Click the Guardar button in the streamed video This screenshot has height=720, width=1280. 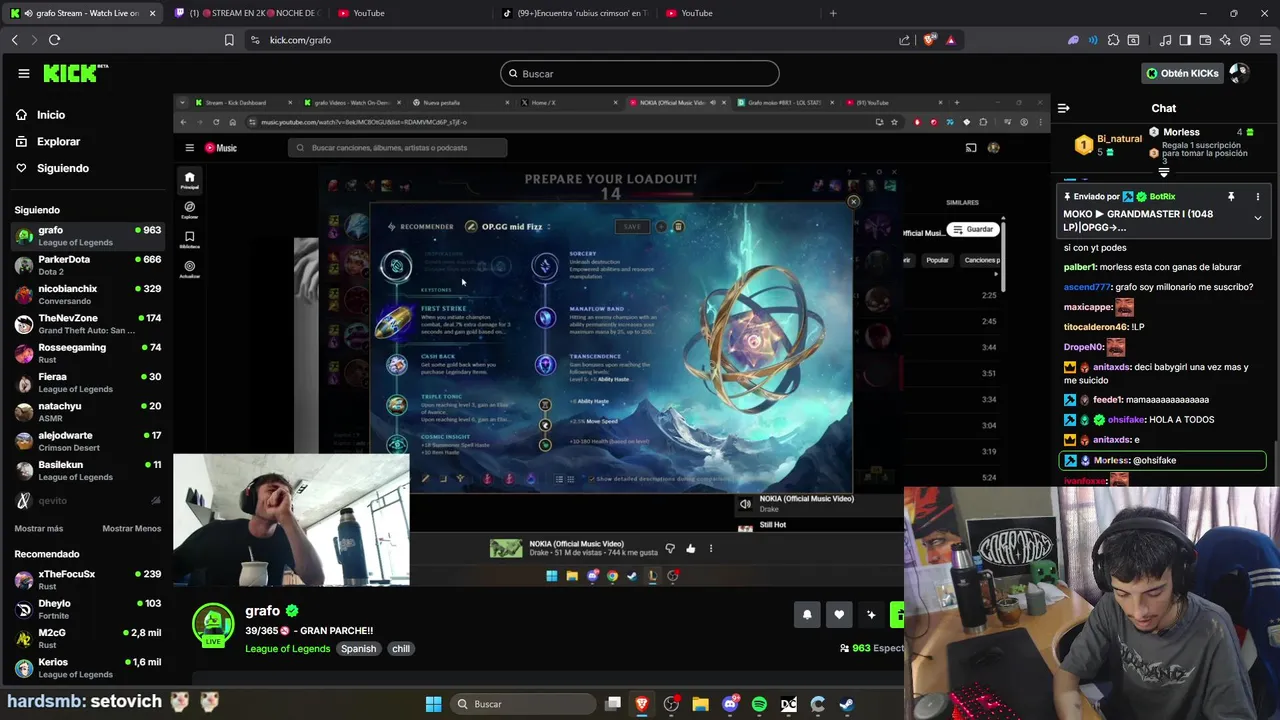[x=973, y=229]
